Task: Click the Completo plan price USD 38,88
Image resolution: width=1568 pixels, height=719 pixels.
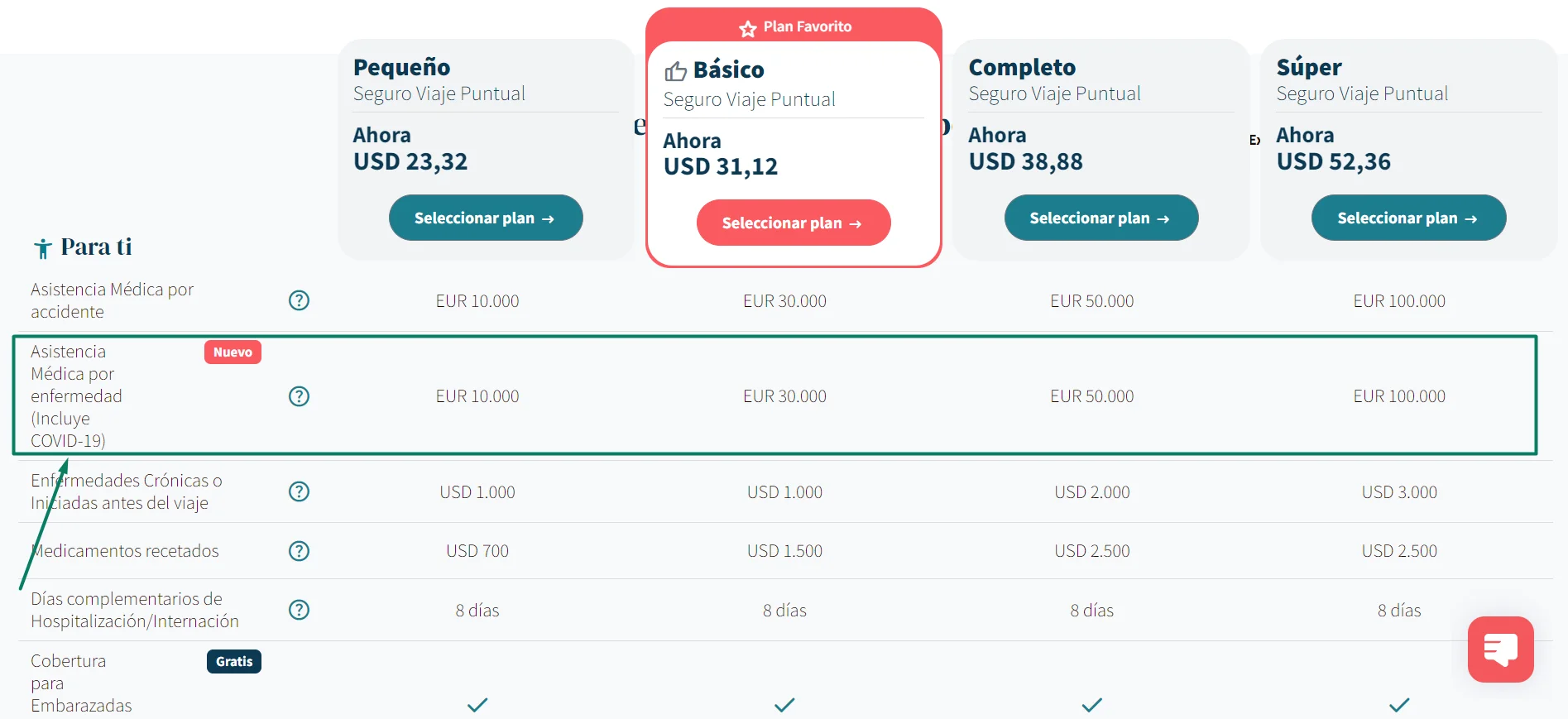Action: pos(1026,161)
